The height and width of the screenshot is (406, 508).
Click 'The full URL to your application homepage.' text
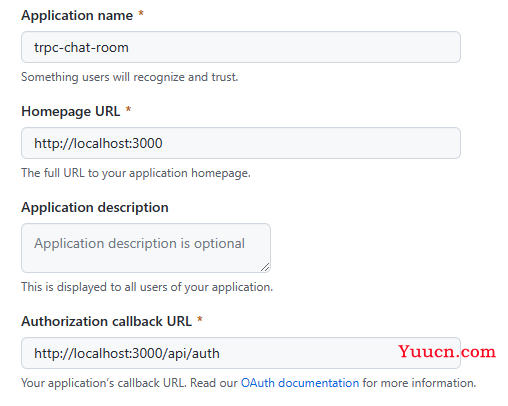136,173
